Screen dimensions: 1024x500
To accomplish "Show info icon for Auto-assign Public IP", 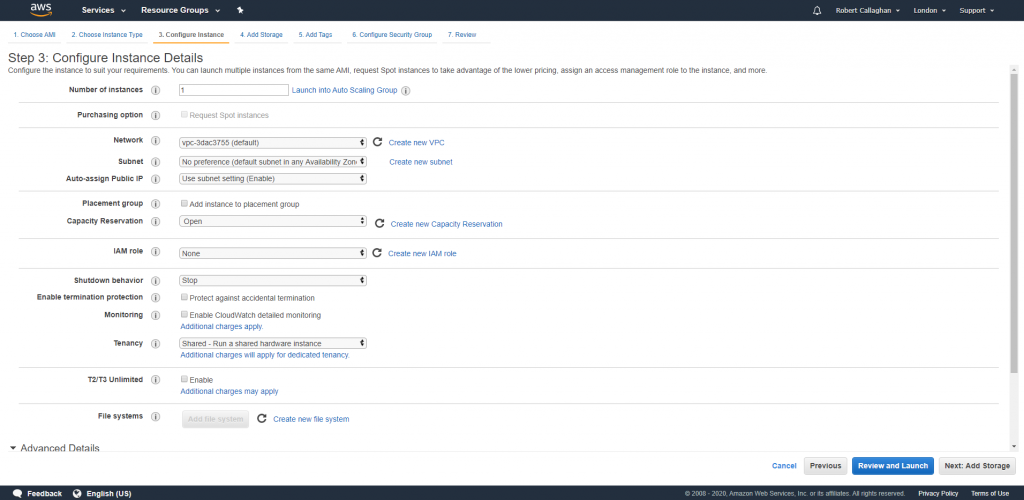I will click(x=155, y=179).
